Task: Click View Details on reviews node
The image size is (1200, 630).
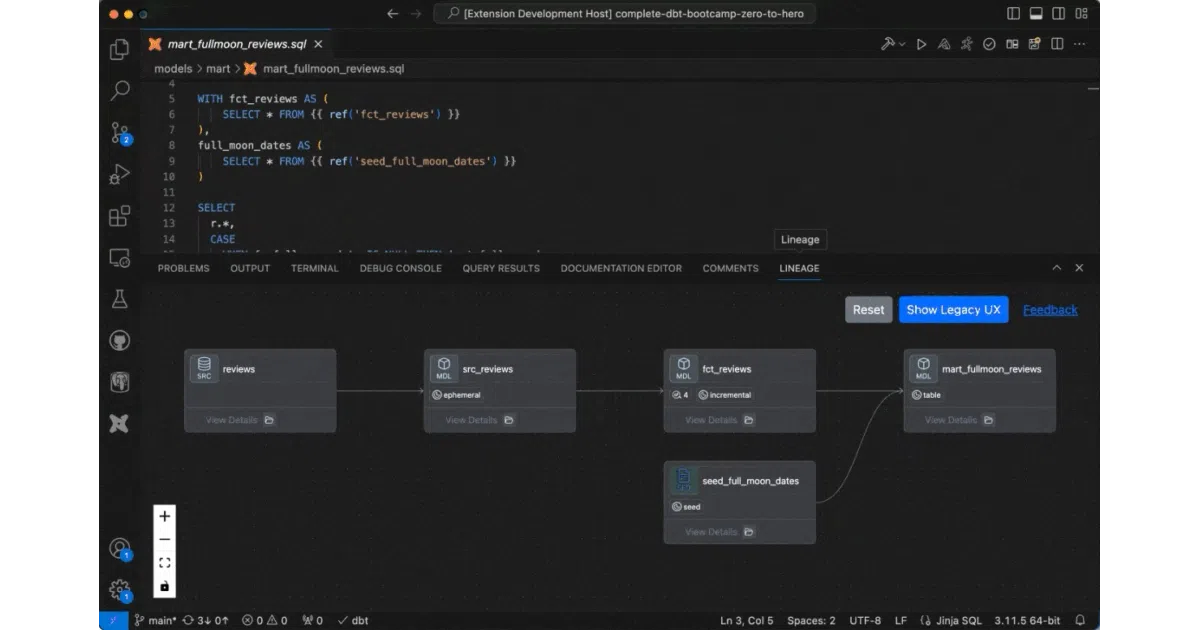Action: pyautogui.click(x=240, y=420)
